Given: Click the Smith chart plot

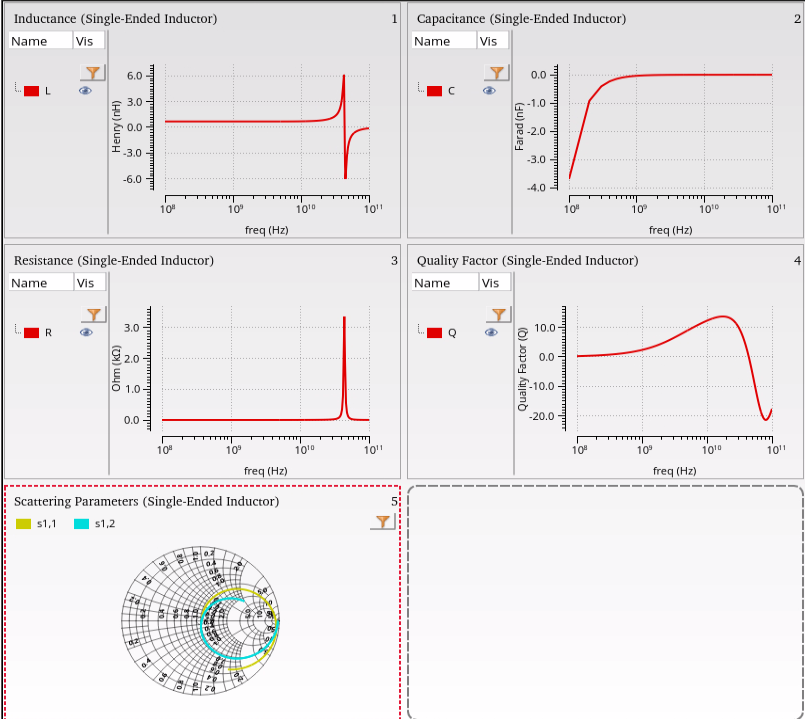Looking at the screenshot, I should pyautogui.click(x=200, y=620).
